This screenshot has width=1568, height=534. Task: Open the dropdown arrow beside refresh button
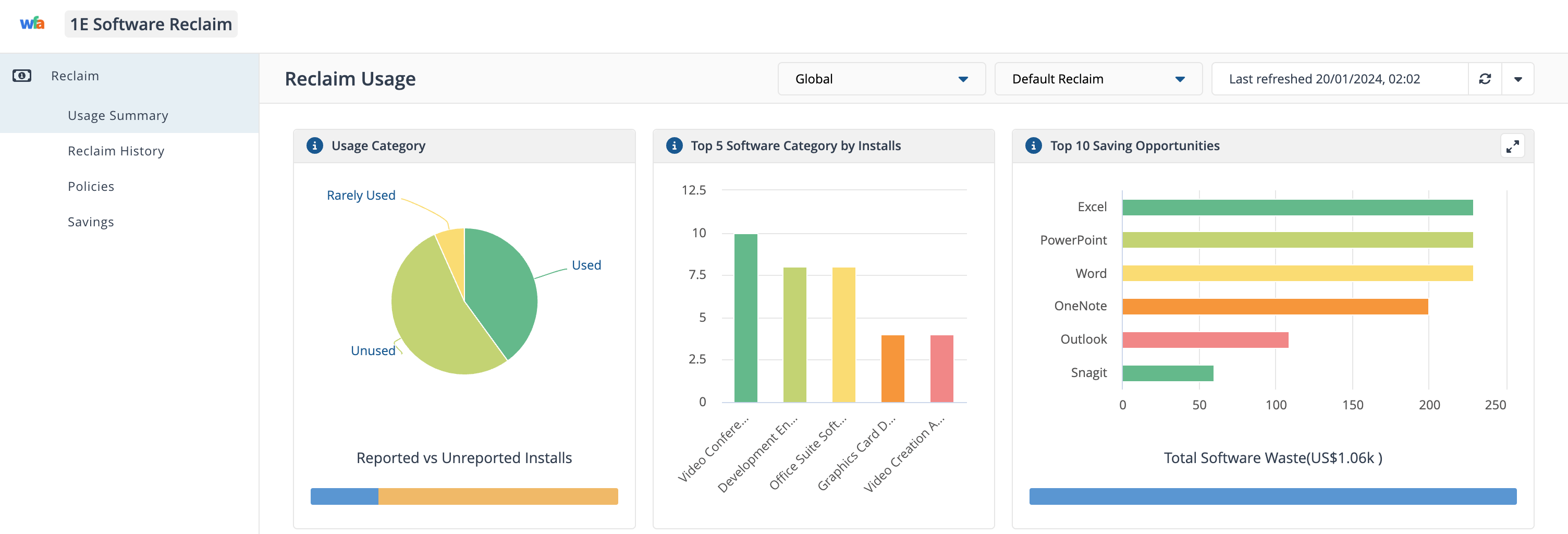point(1517,79)
